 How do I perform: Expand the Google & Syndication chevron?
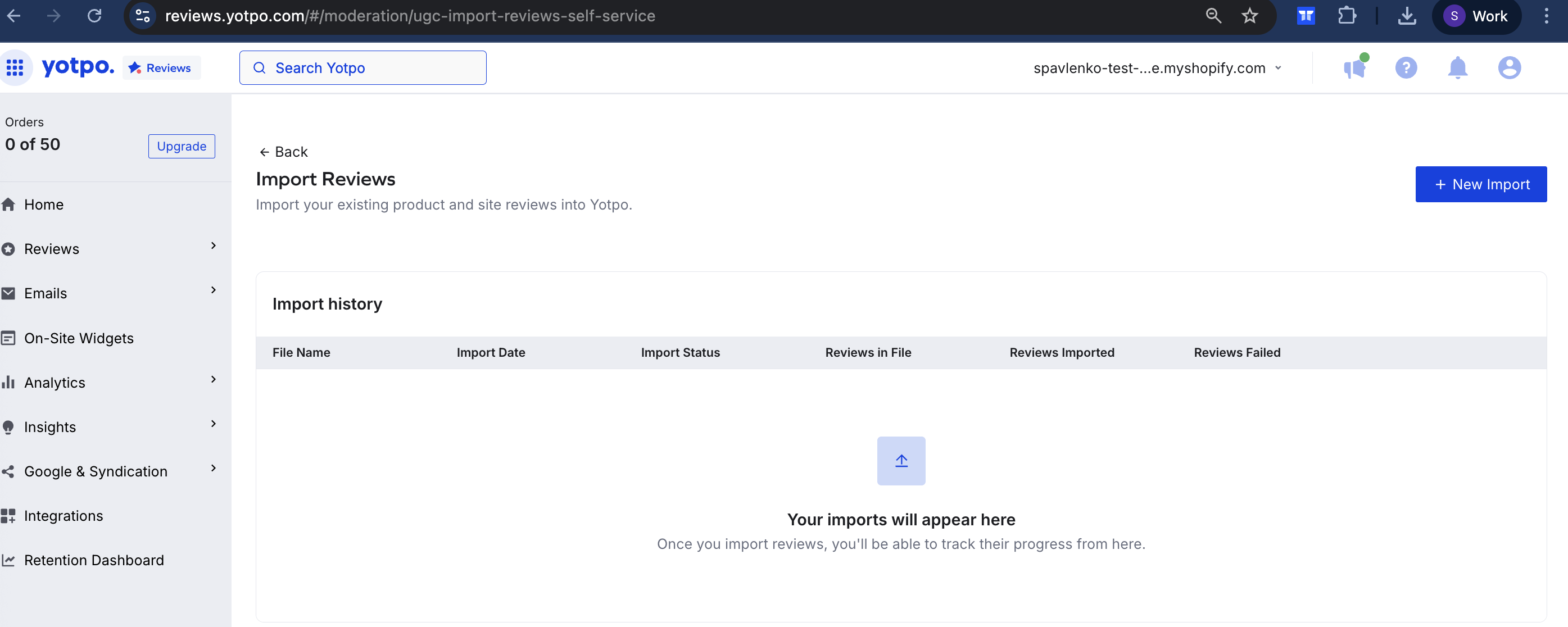(214, 468)
